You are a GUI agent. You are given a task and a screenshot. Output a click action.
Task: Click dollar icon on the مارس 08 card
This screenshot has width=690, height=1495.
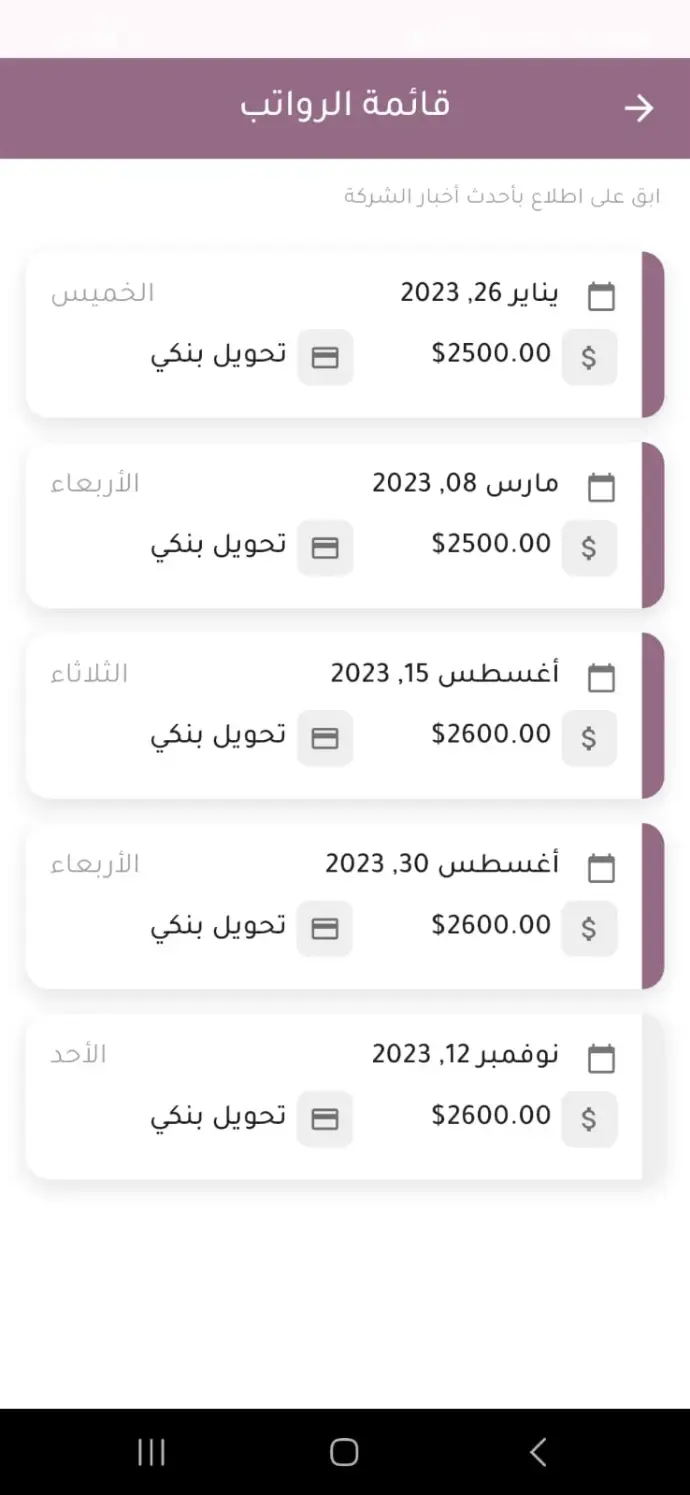click(x=589, y=548)
